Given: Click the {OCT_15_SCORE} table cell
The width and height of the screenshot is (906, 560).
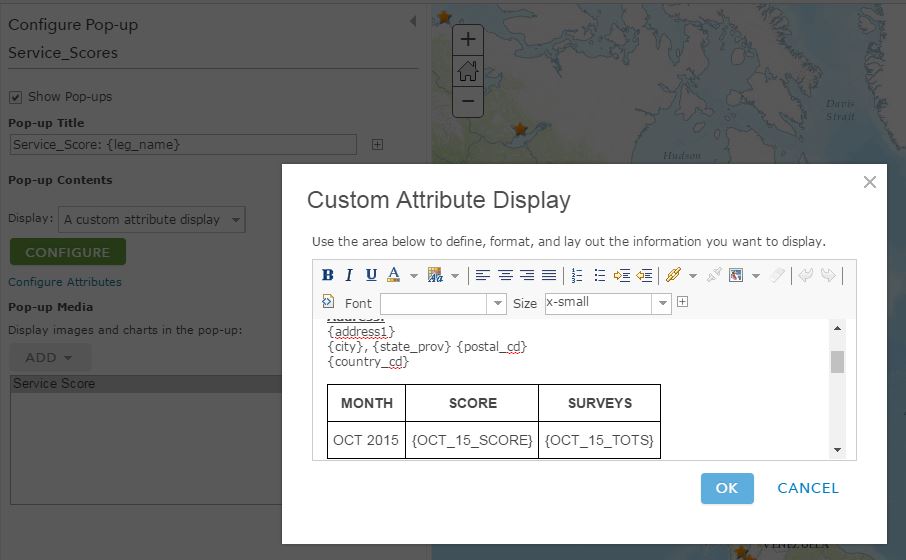Looking at the screenshot, I should point(472,440).
